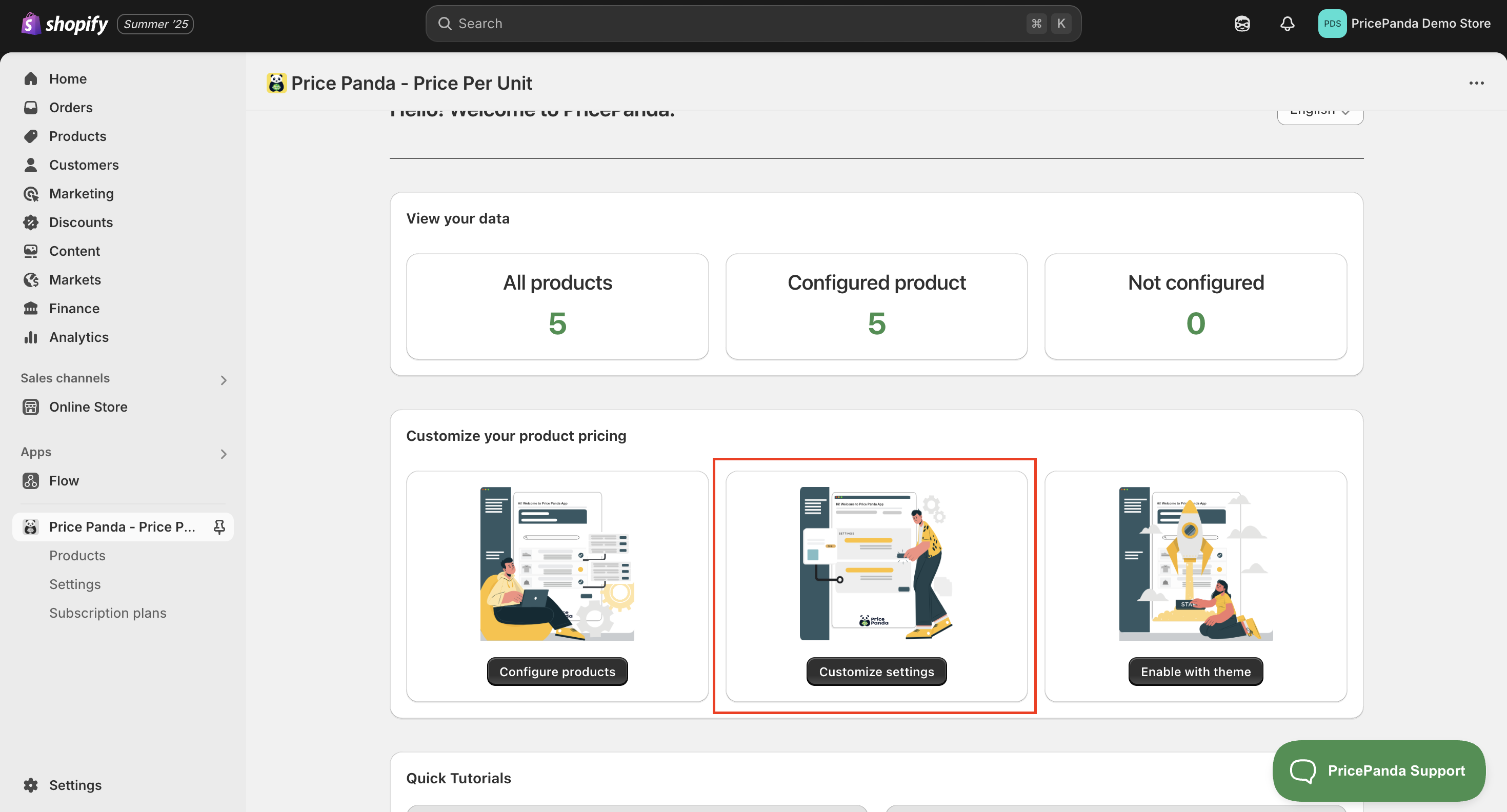Click the Settings gear icon
Screen dimensions: 1507x812
31,785
